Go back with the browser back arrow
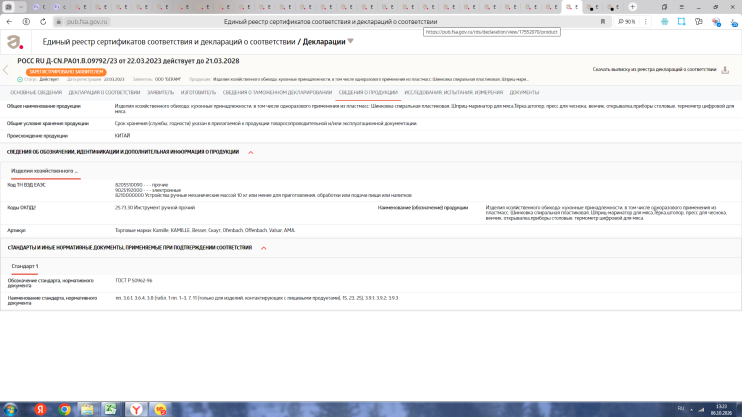The width and height of the screenshot is (742, 417). pyautogui.click(x=9, y=22)
